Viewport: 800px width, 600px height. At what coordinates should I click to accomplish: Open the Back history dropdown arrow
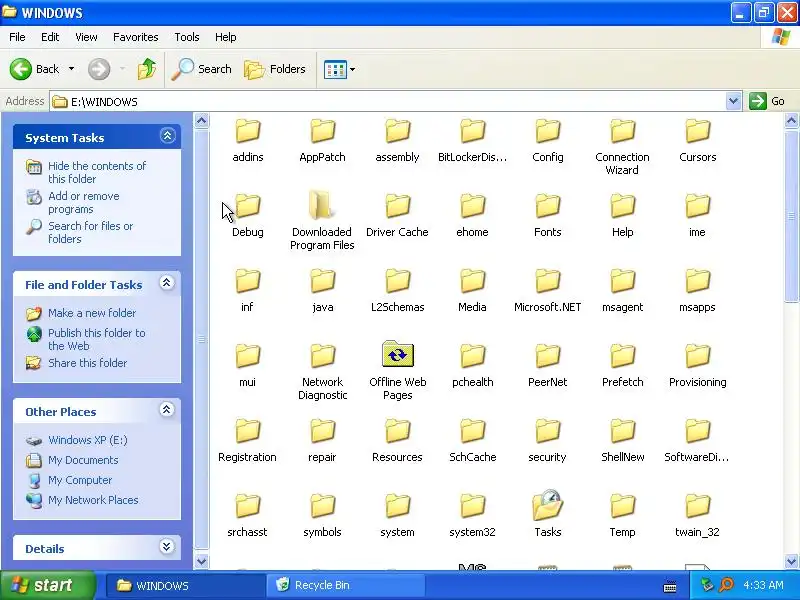pyautogui.click(x=71, y=69)
